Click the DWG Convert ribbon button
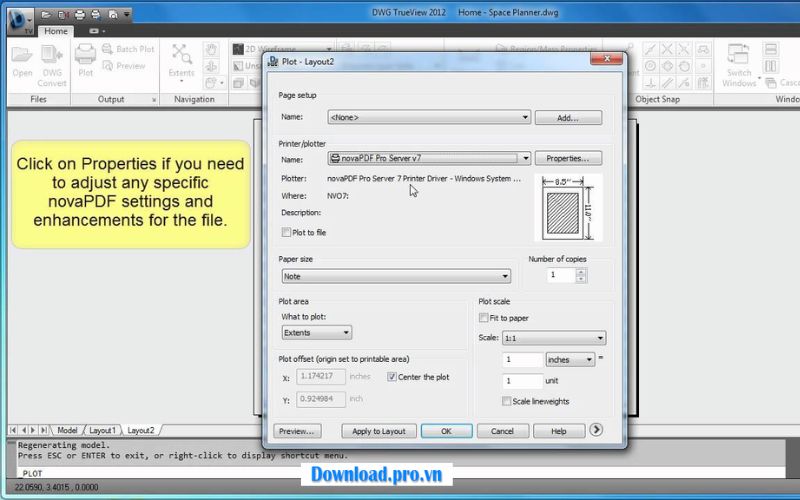 [52, 66]
